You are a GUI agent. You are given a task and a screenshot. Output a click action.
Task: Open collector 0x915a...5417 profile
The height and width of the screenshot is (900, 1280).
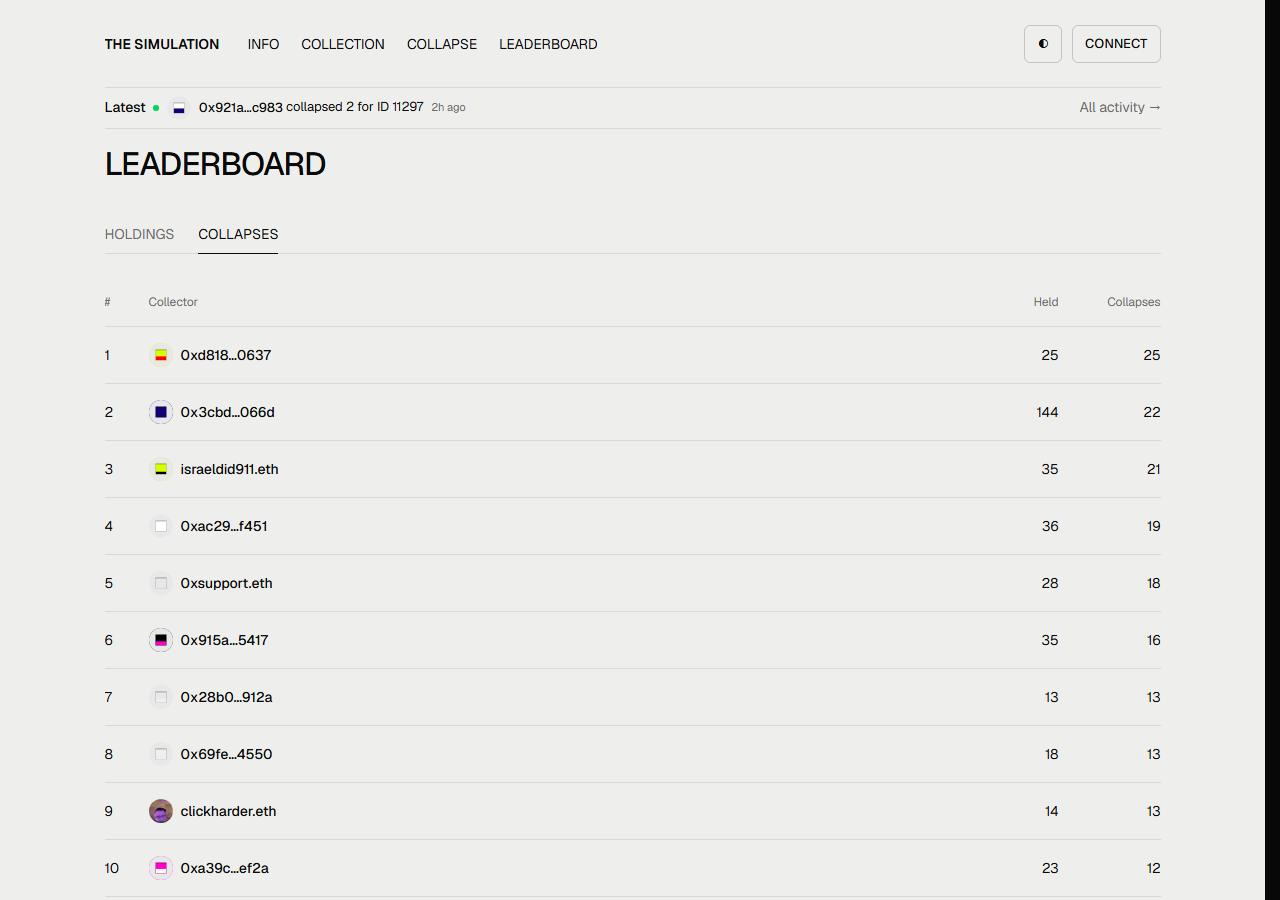pyautogui.click(x=225, y=640)
